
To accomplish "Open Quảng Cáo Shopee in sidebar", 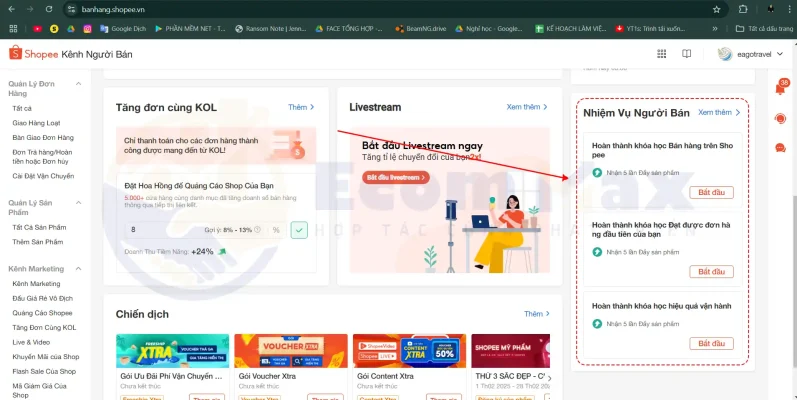I will point(42,313).
